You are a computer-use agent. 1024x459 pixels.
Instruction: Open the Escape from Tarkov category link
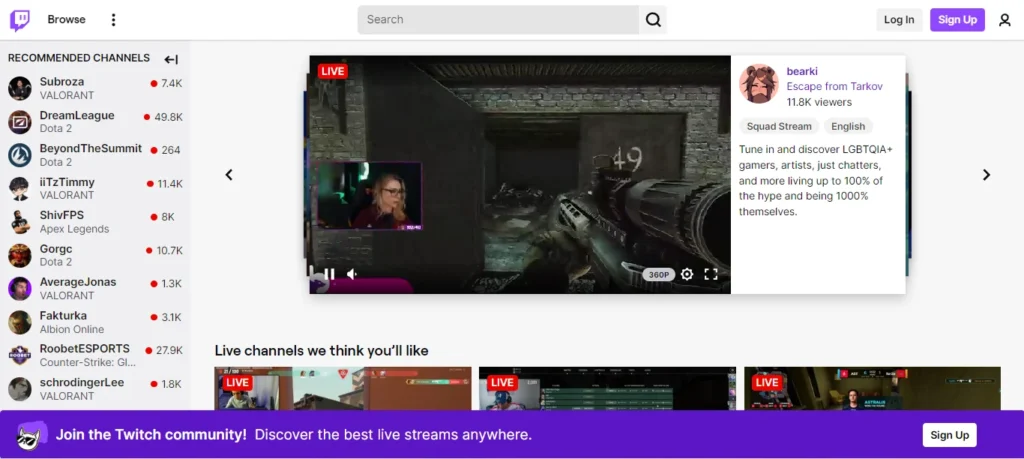(x=835, y=86)
